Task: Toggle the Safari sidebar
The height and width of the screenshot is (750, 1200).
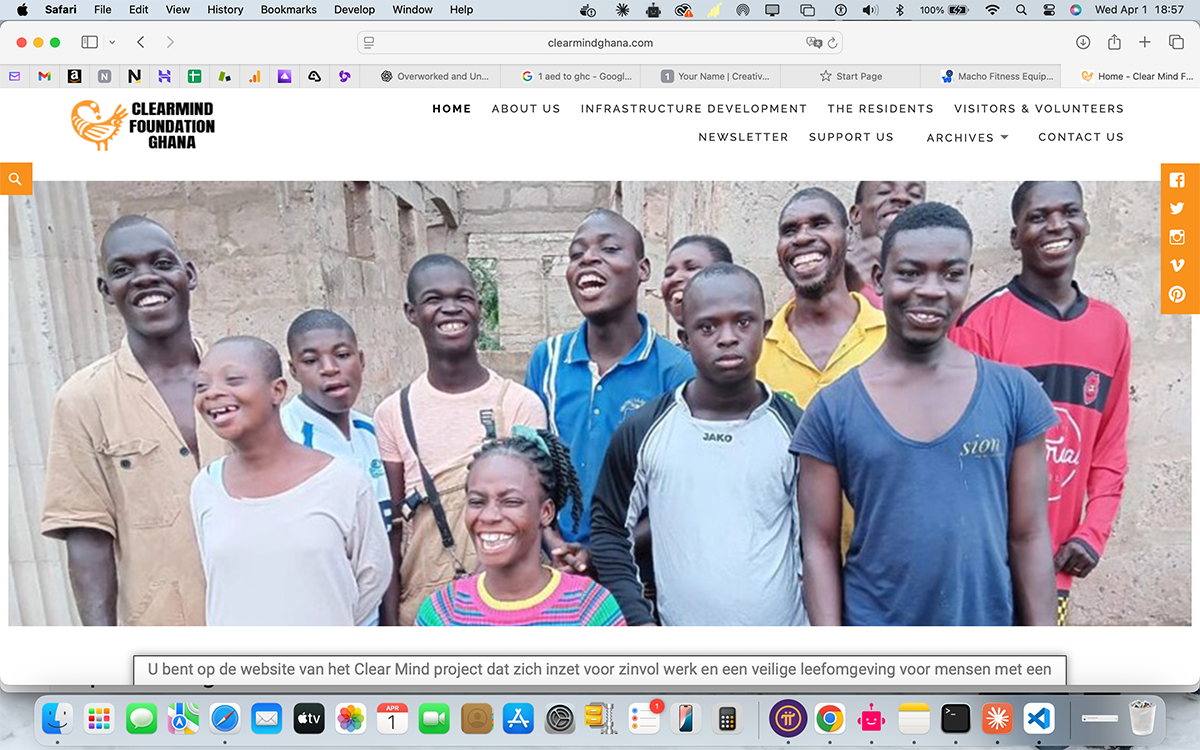Action: [89, 42]
